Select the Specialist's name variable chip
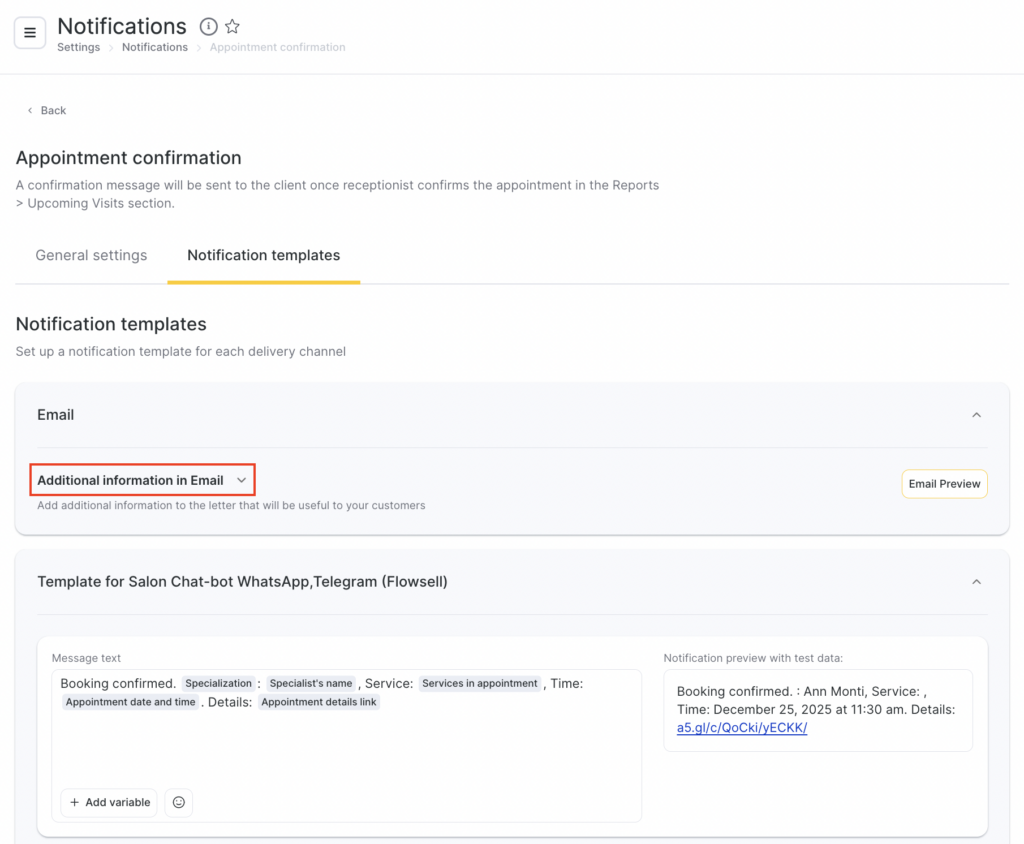The height and width of the screenshot is (844, 1024). [x=311, y=683]
